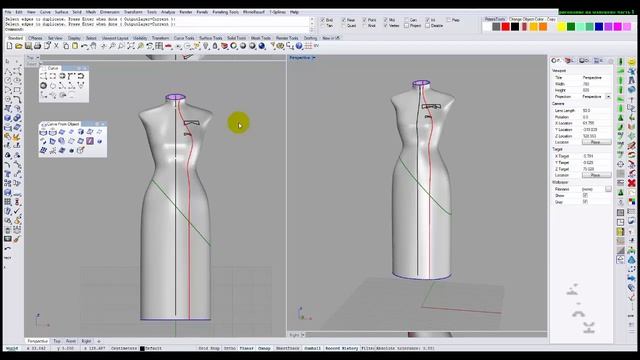Screen dimensions: 640x360
Task: Open the Wallpaper Filename browse button
Action: (608, 189)
